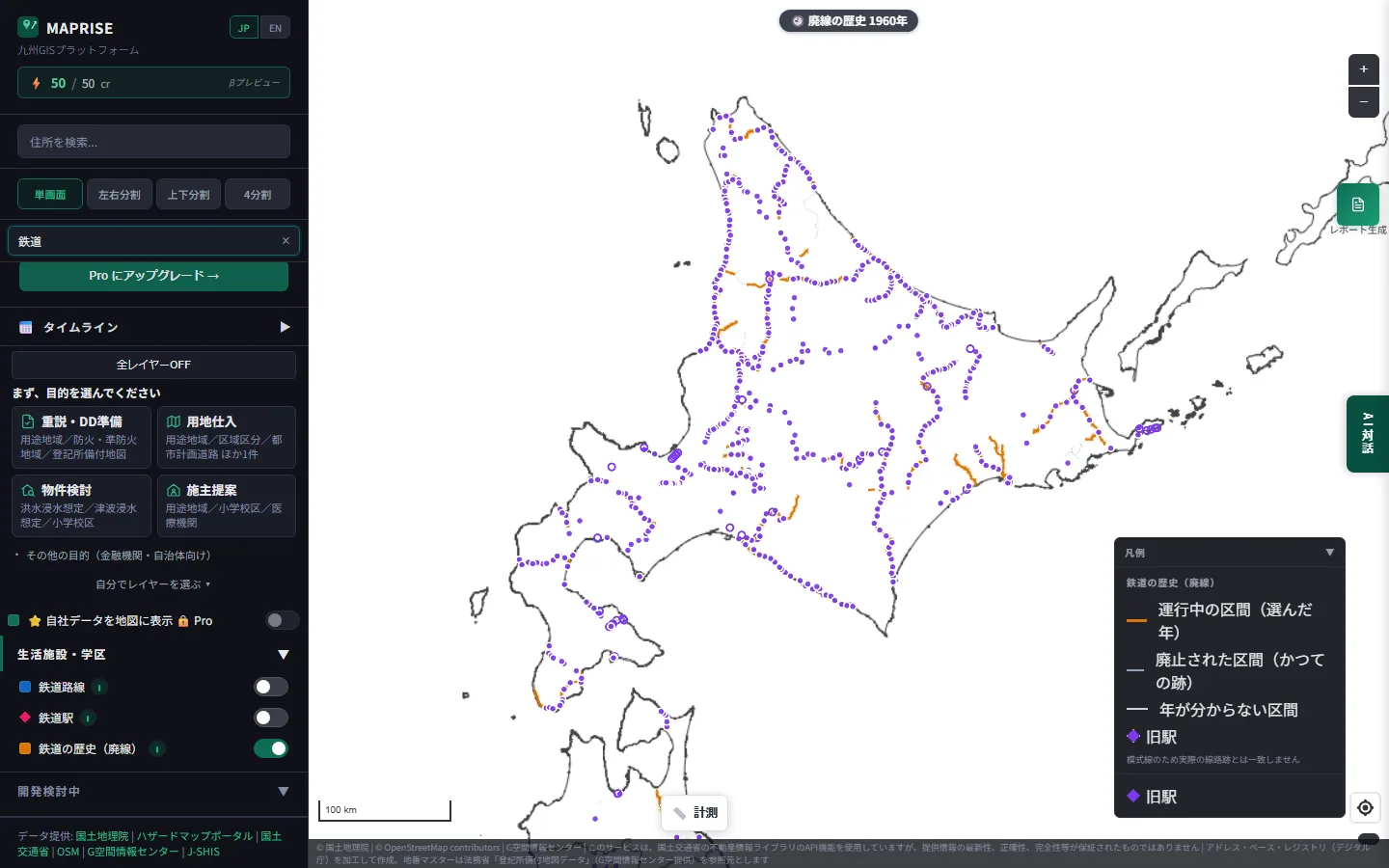Open the レポート生成 report icon

pyautogui.click(x=1358, y=204)
